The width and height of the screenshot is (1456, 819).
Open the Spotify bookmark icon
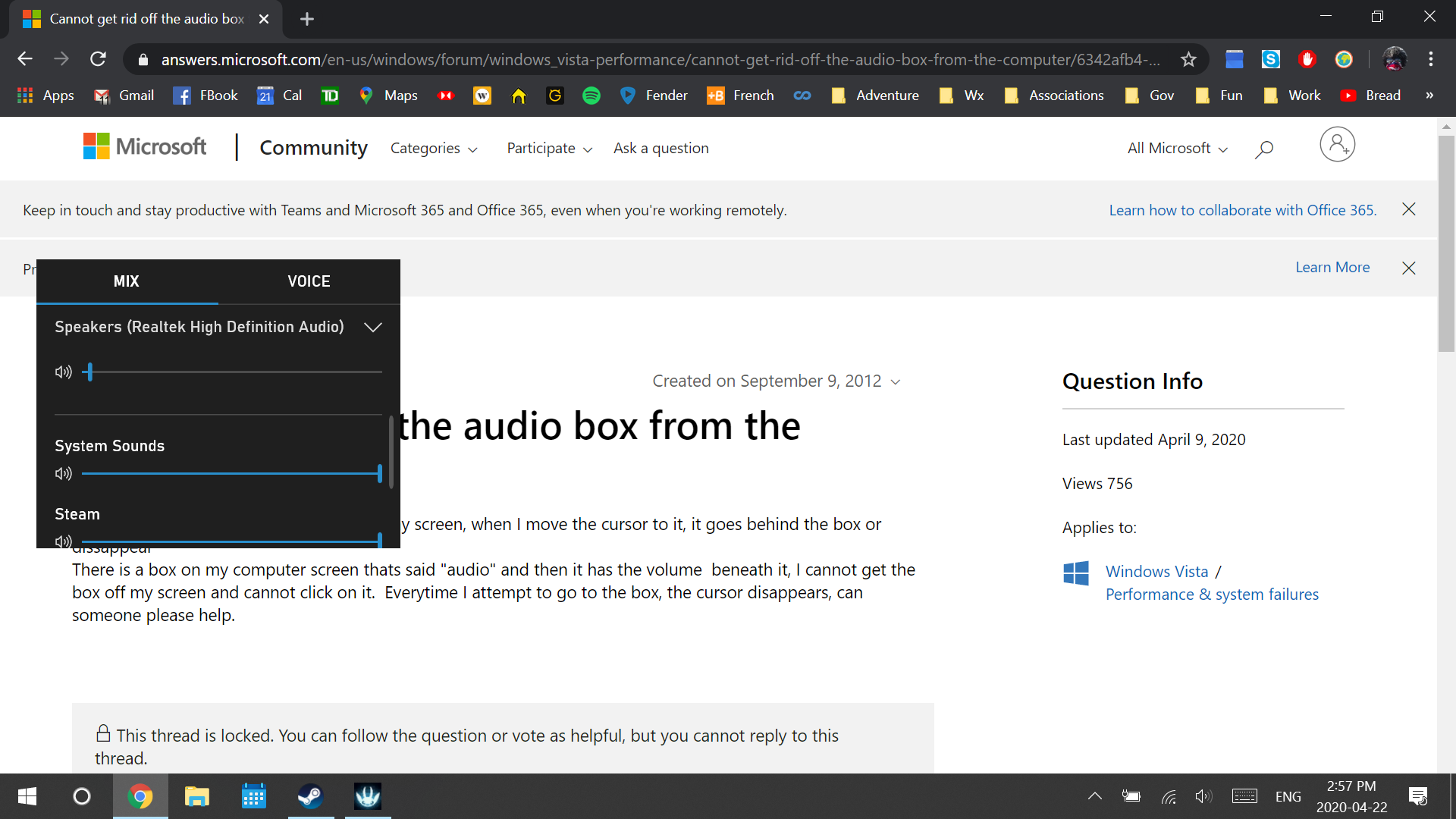[x=591, y=96]
